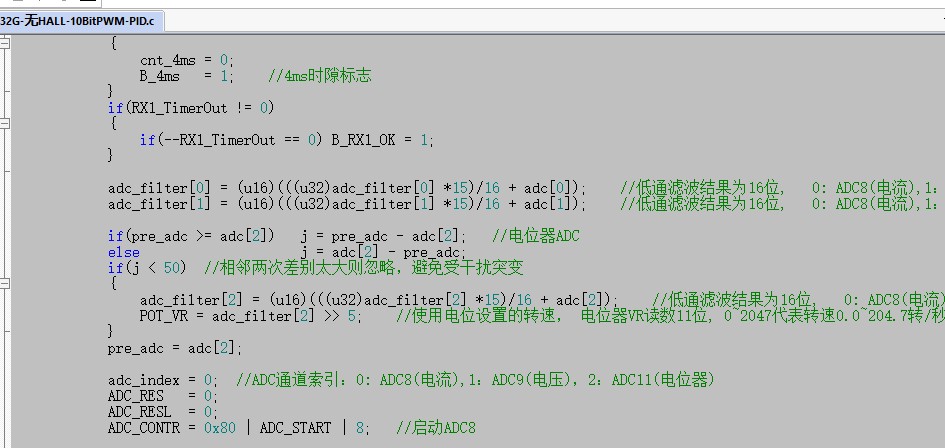Click the 'adc_filter[1] =' assignment line
The height and width of the screenshot is (448, 945).
(x=348, y=204)
